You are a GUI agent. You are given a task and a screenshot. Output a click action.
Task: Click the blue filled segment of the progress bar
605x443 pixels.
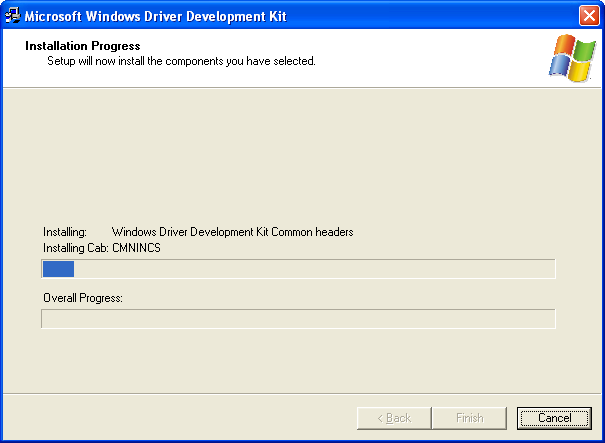[x=58, y=269]
